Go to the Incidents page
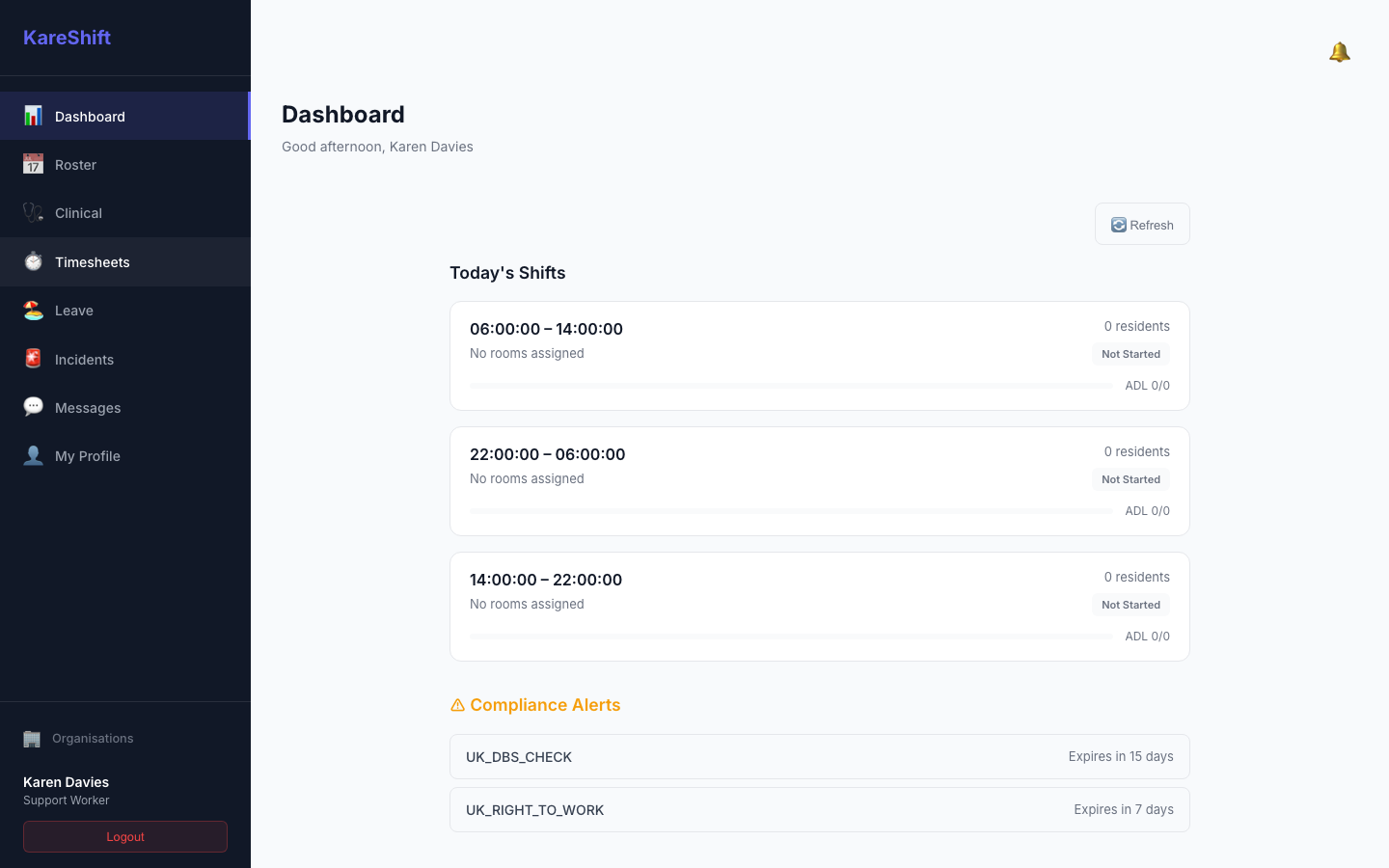 point(125,359)
